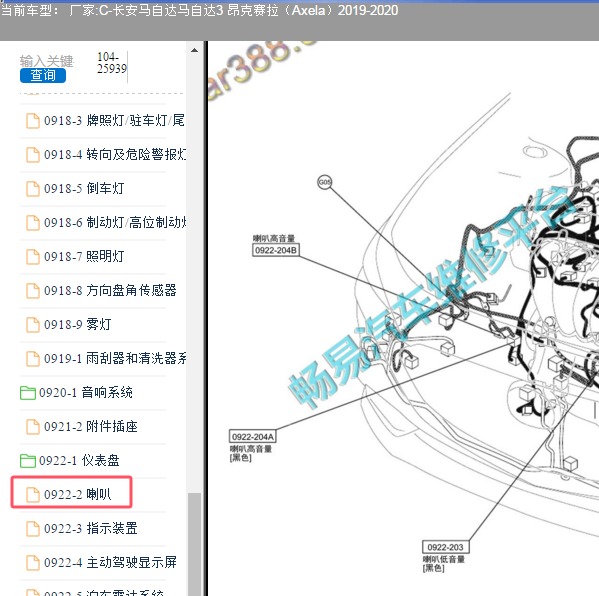Click document icon beside 0922-4 entry

(x=32, y=563)
